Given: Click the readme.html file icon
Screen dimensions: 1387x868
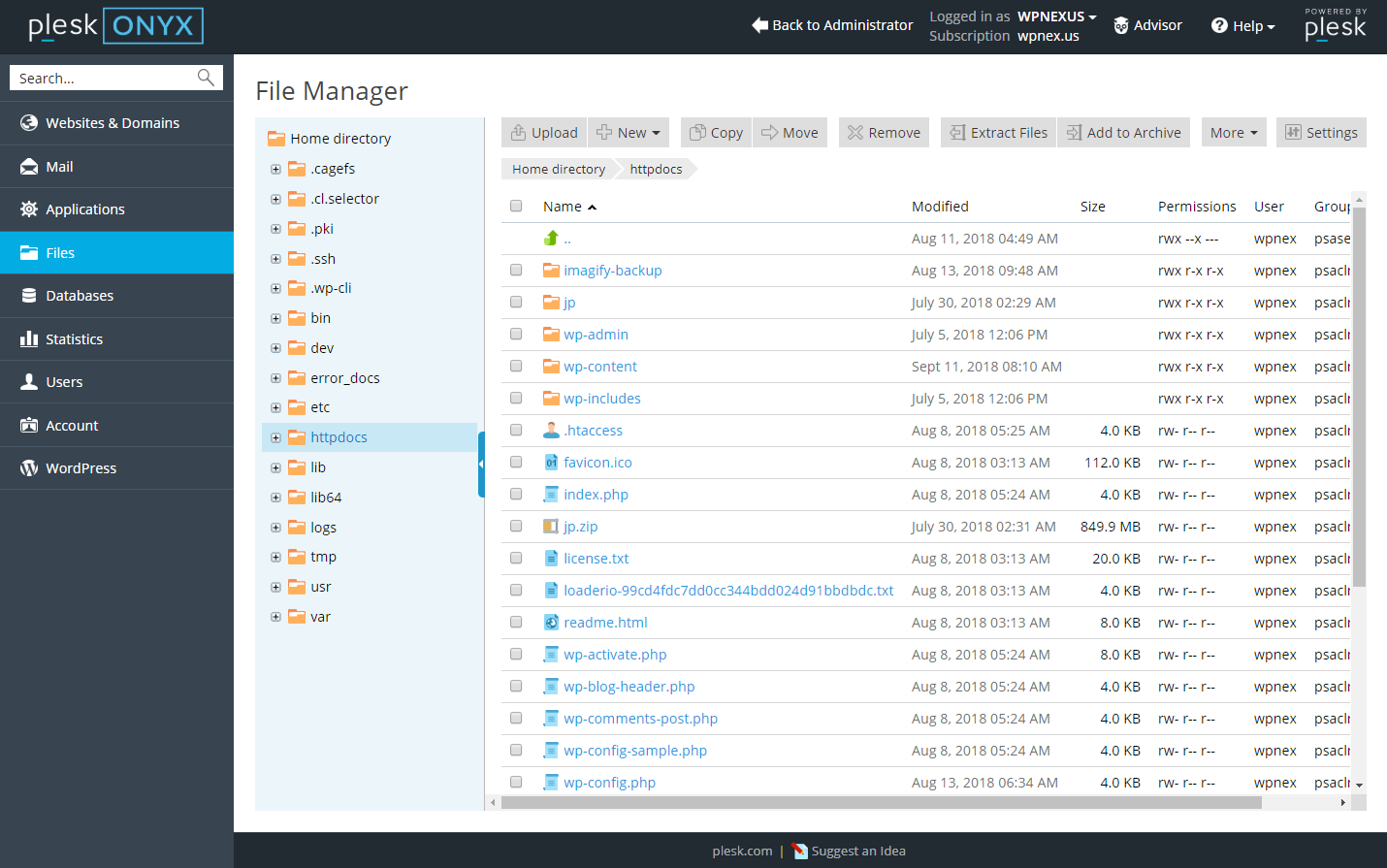Looking at the screenshot, I should [x=552, y=623].
